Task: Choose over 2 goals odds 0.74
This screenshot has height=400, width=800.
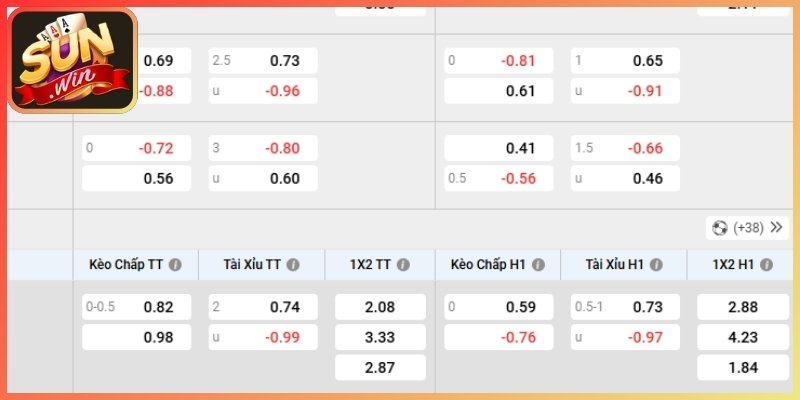Action: pos(263,307)
